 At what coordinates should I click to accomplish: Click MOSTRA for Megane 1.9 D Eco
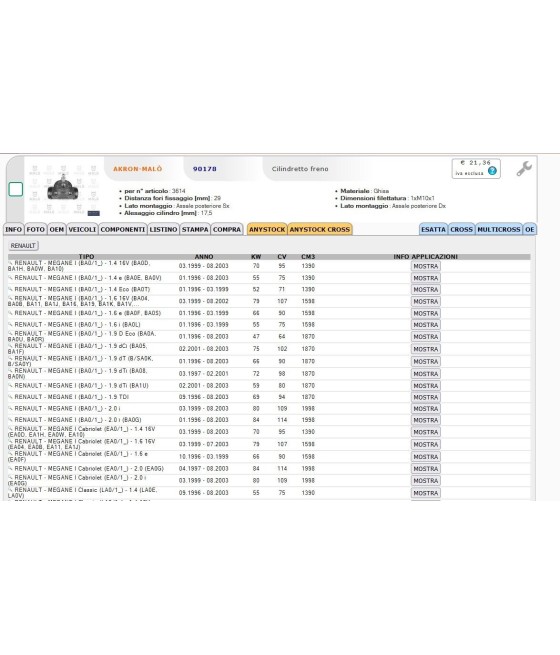pyautogui.click(x=426, y=337)
